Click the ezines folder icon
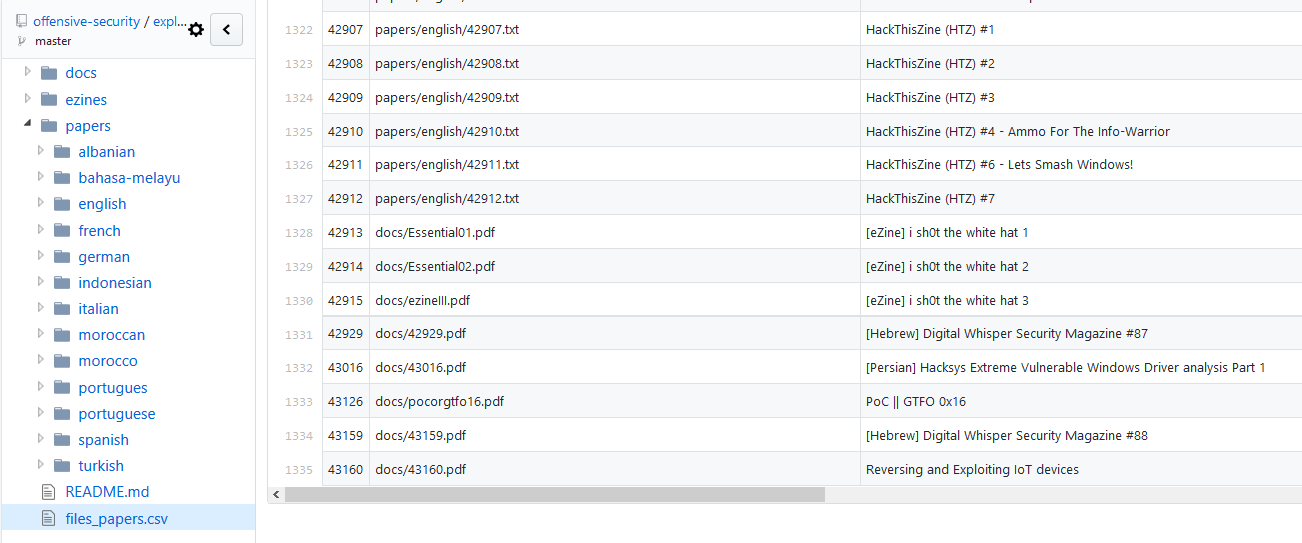 tap(49, 99)
